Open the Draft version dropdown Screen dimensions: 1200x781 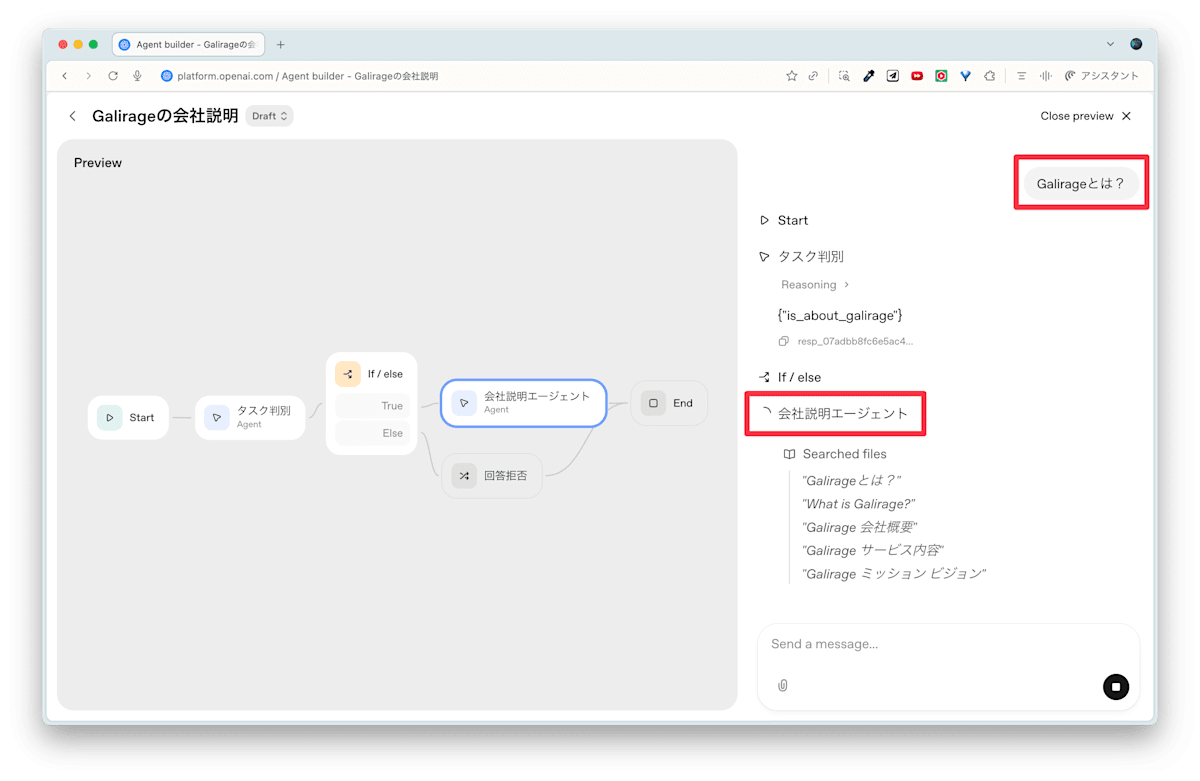pyautogui.click(x=269, y=116)
